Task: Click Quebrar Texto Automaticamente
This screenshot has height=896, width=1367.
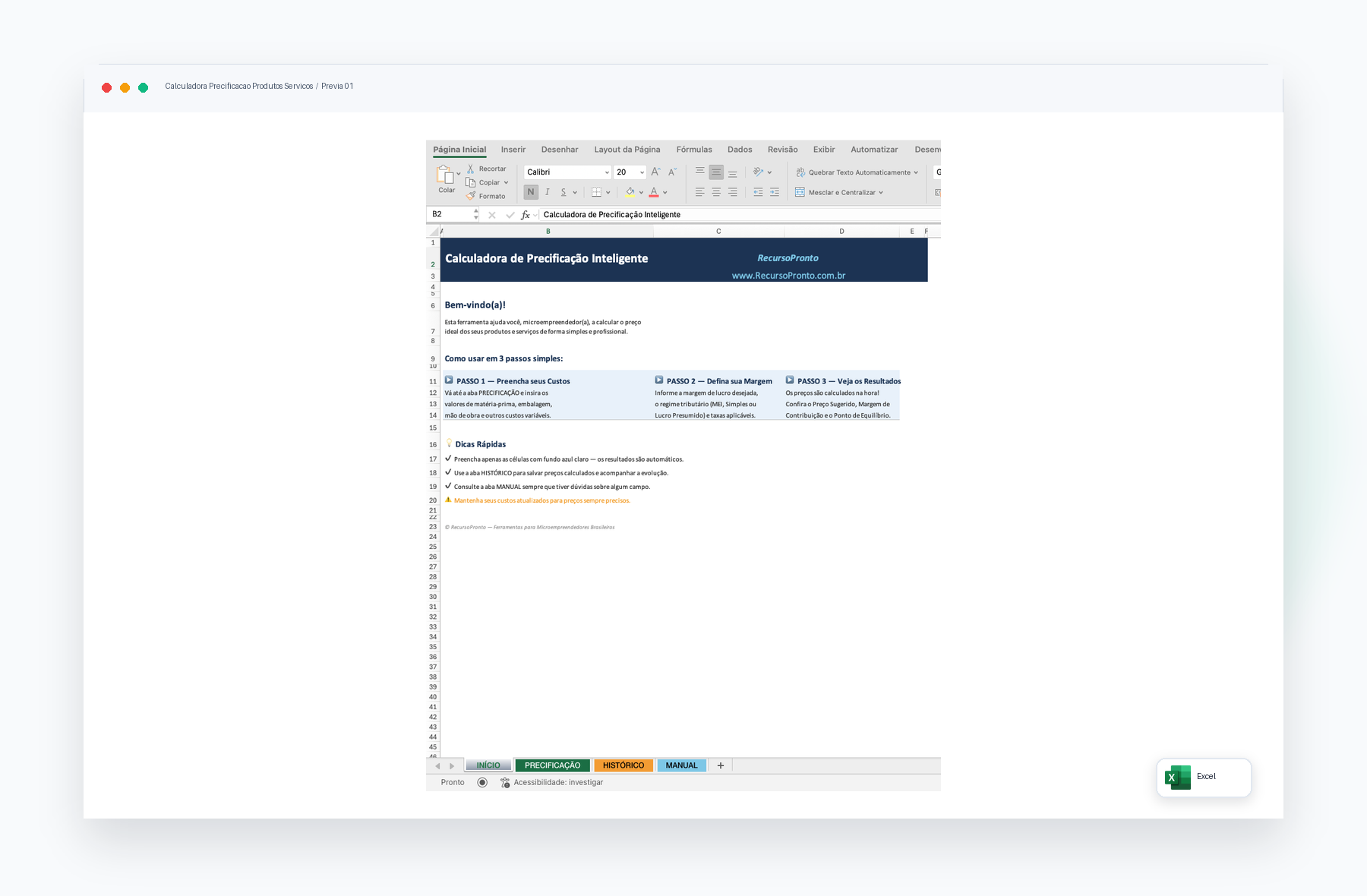Action: click(853, 172)
